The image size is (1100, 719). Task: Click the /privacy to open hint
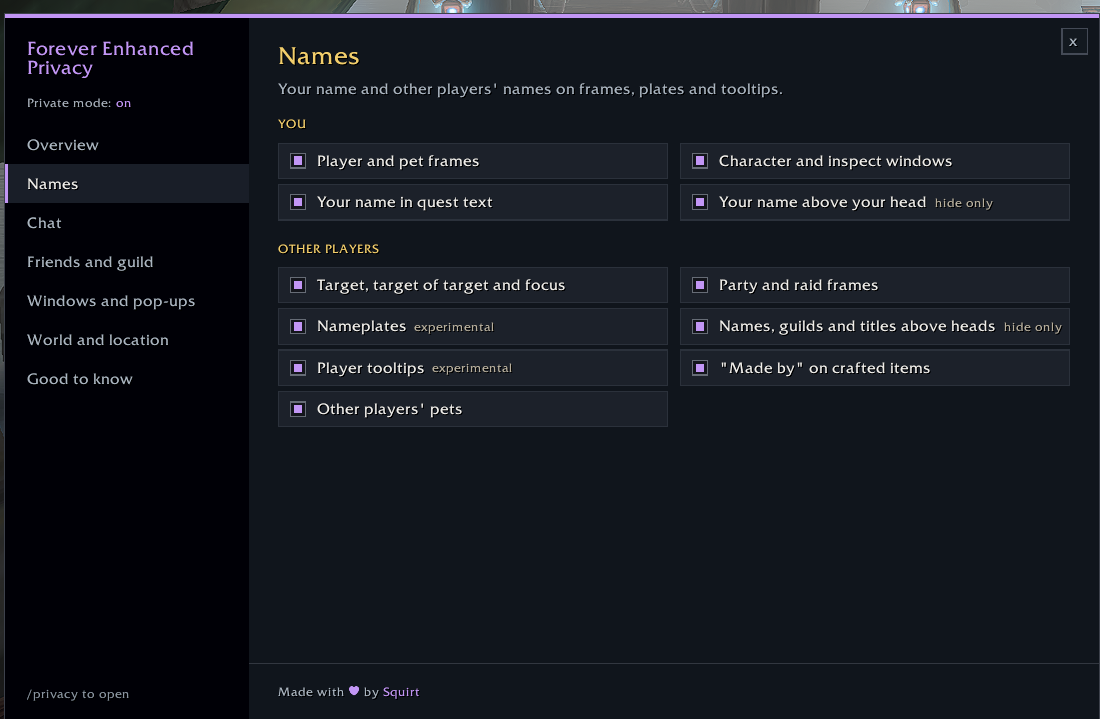point(78,694)
